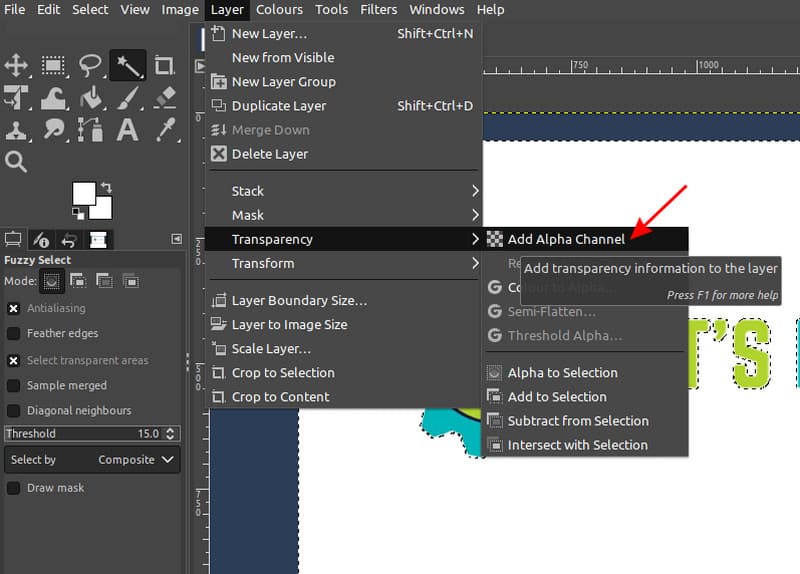This screenshot has height=574, width=800.
Task: Enable Feather edges option
Action: (14, 333)
